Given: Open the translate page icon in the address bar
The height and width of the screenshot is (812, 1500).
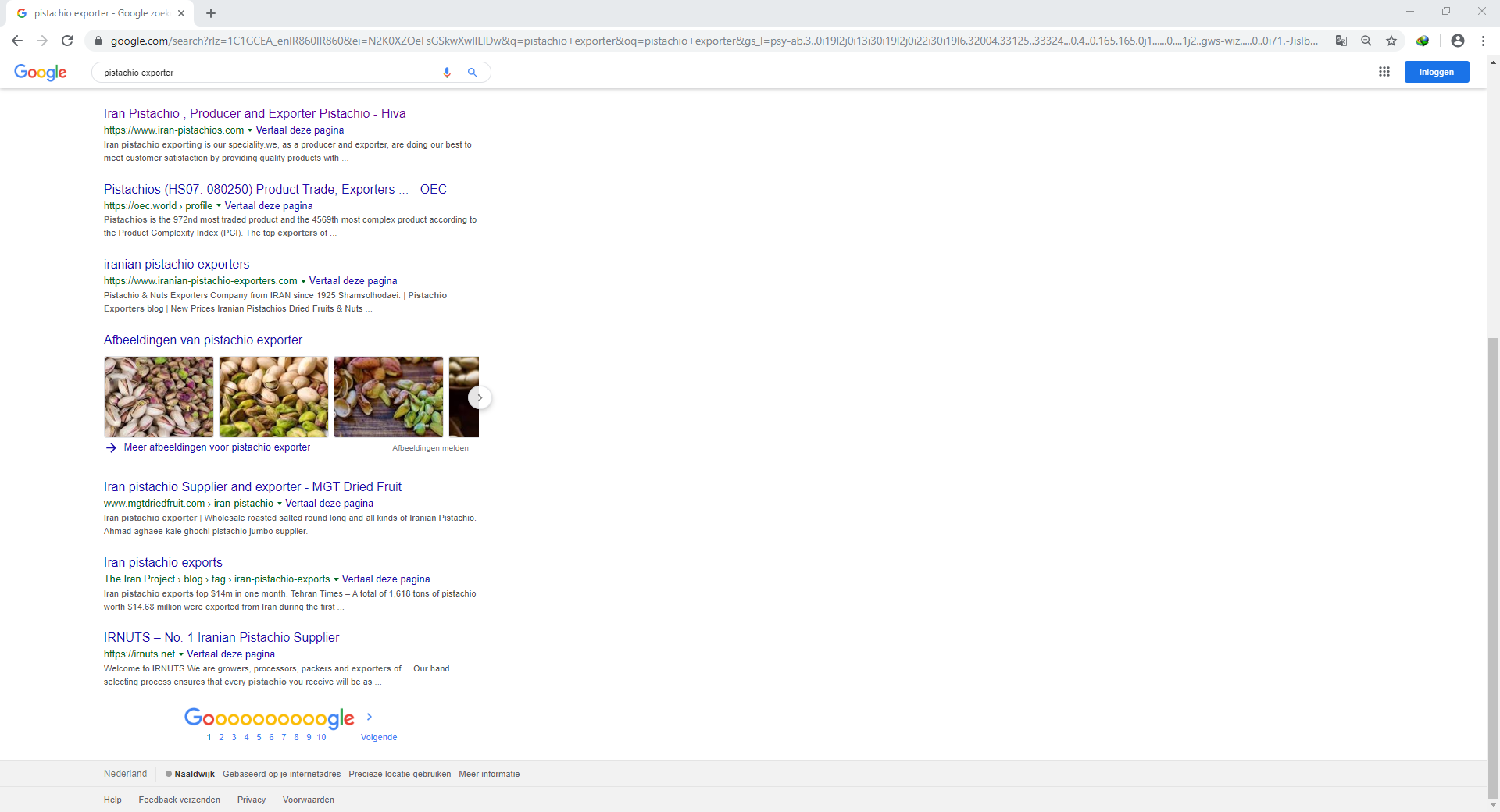Looking at the screenshot, I should 1341,41.
